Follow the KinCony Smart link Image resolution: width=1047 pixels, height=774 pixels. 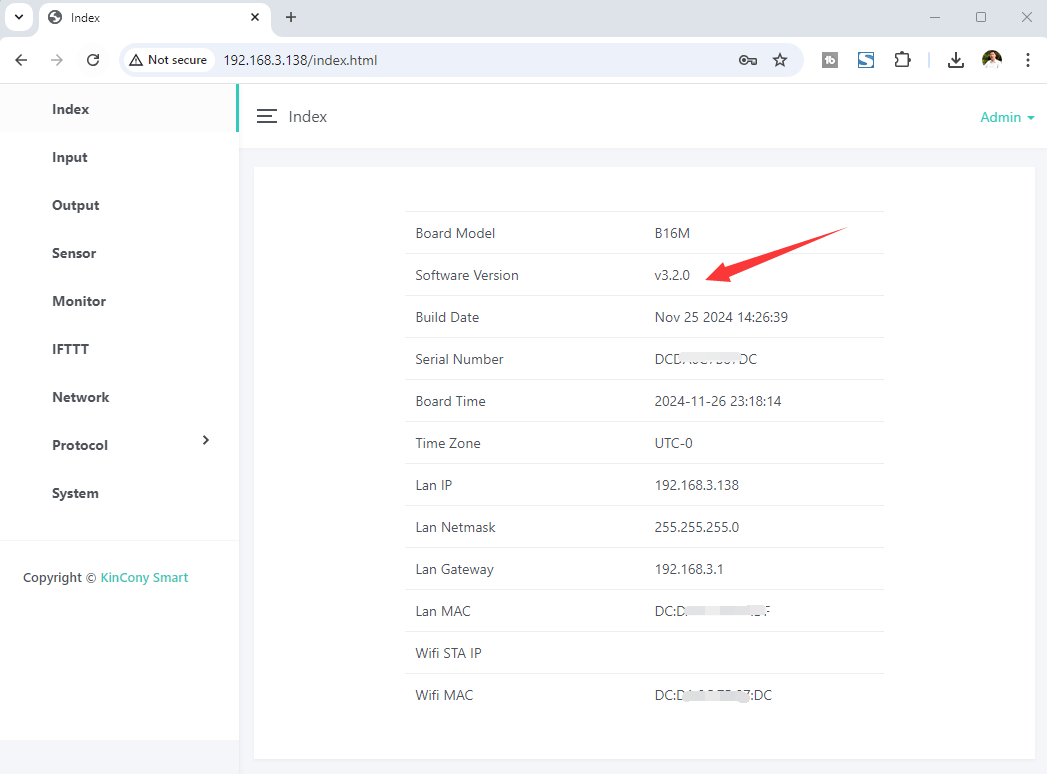[144, 577]
